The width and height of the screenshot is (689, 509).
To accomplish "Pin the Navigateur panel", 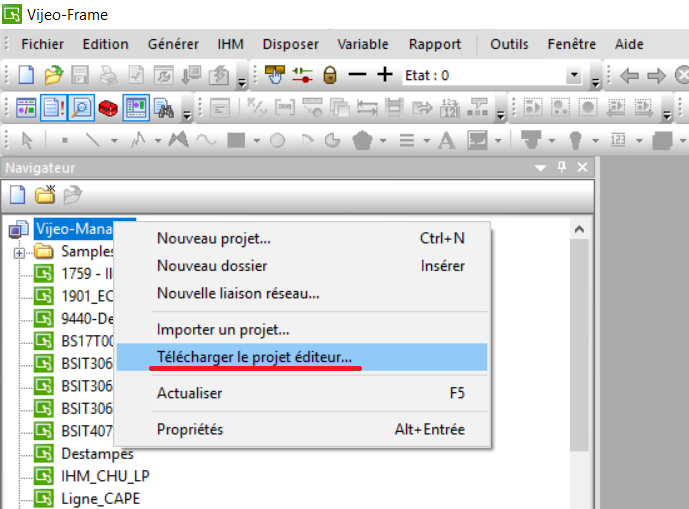I will [562, 167].
